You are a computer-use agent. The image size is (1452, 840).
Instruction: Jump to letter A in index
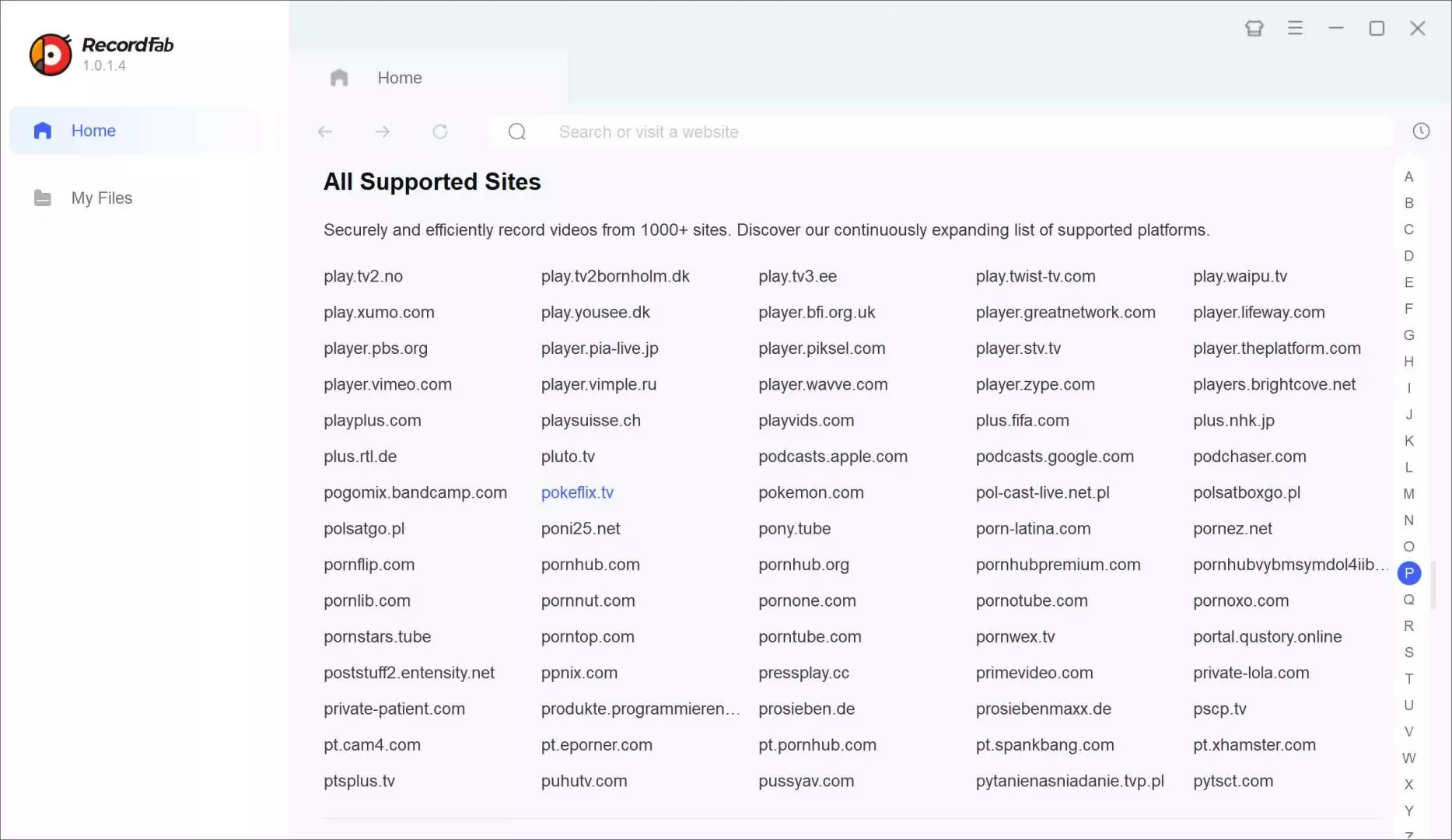1408,177
